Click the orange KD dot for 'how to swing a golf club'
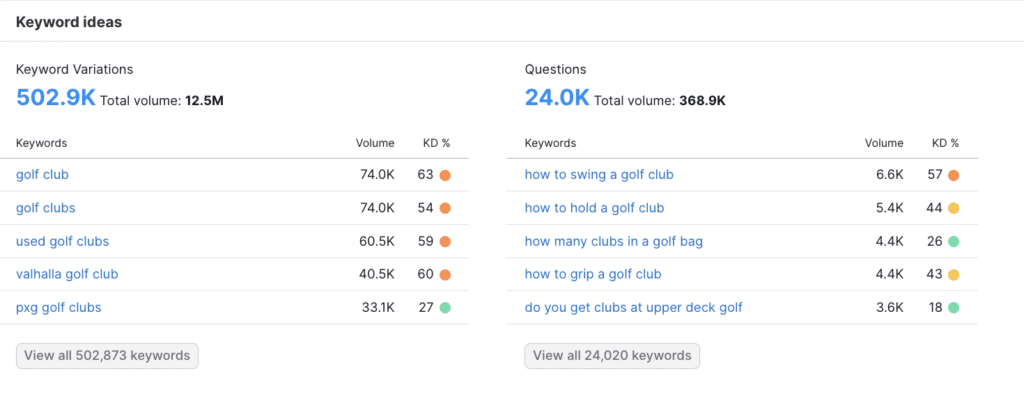This screenshot has height=394, width=1024. (x=953, y=175)
